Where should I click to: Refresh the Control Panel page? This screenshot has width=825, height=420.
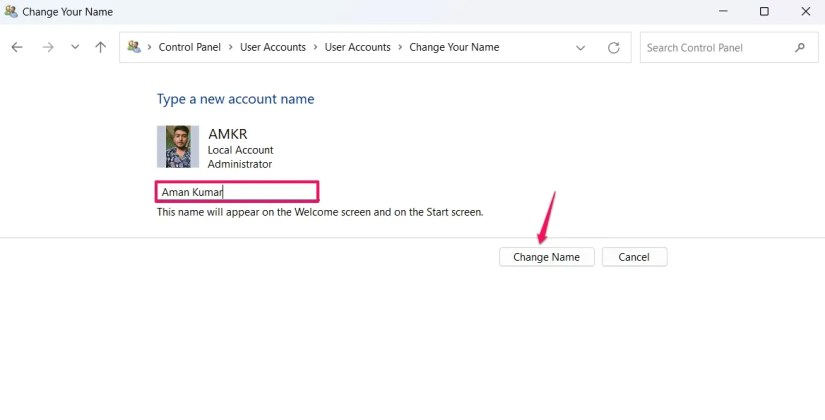point(614,47)
